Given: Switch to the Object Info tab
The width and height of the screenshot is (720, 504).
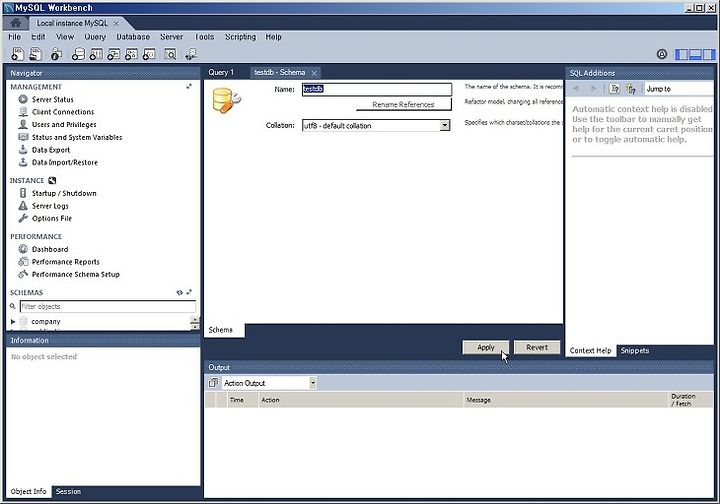Looking at the screenshot, I should pos(28,492).
